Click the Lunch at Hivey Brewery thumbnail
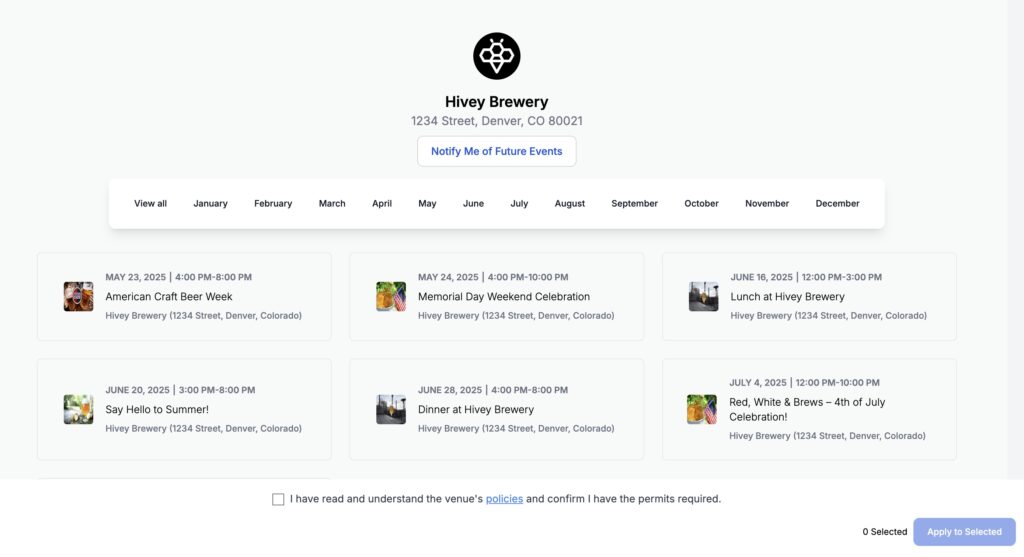Screen dimensions: 1024x557 coord(703,296)
